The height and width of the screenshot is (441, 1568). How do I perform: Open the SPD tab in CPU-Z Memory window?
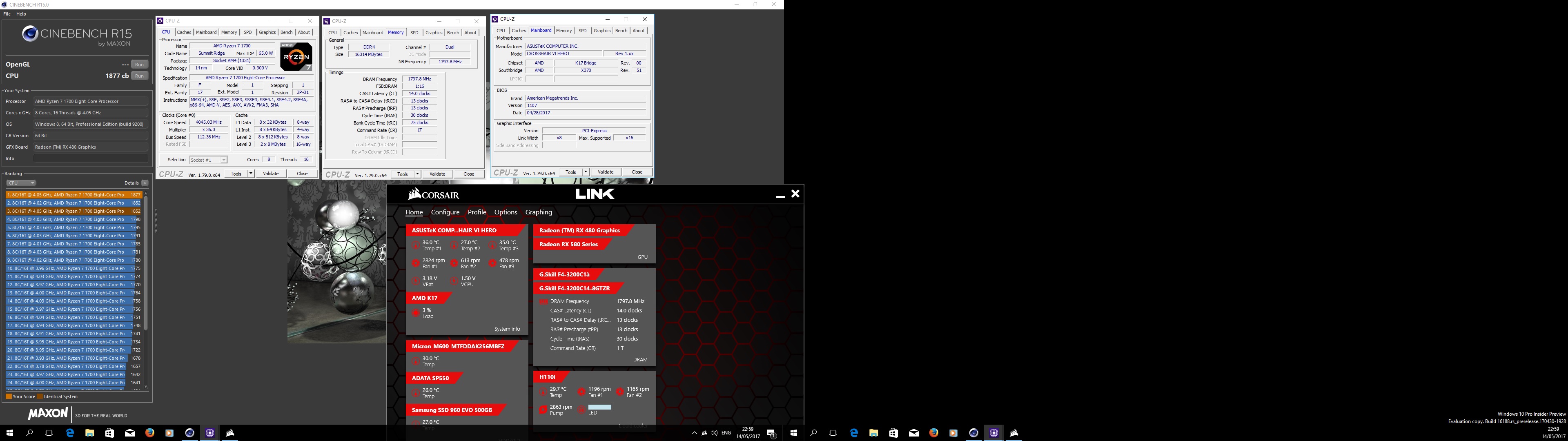coord(414,33)
